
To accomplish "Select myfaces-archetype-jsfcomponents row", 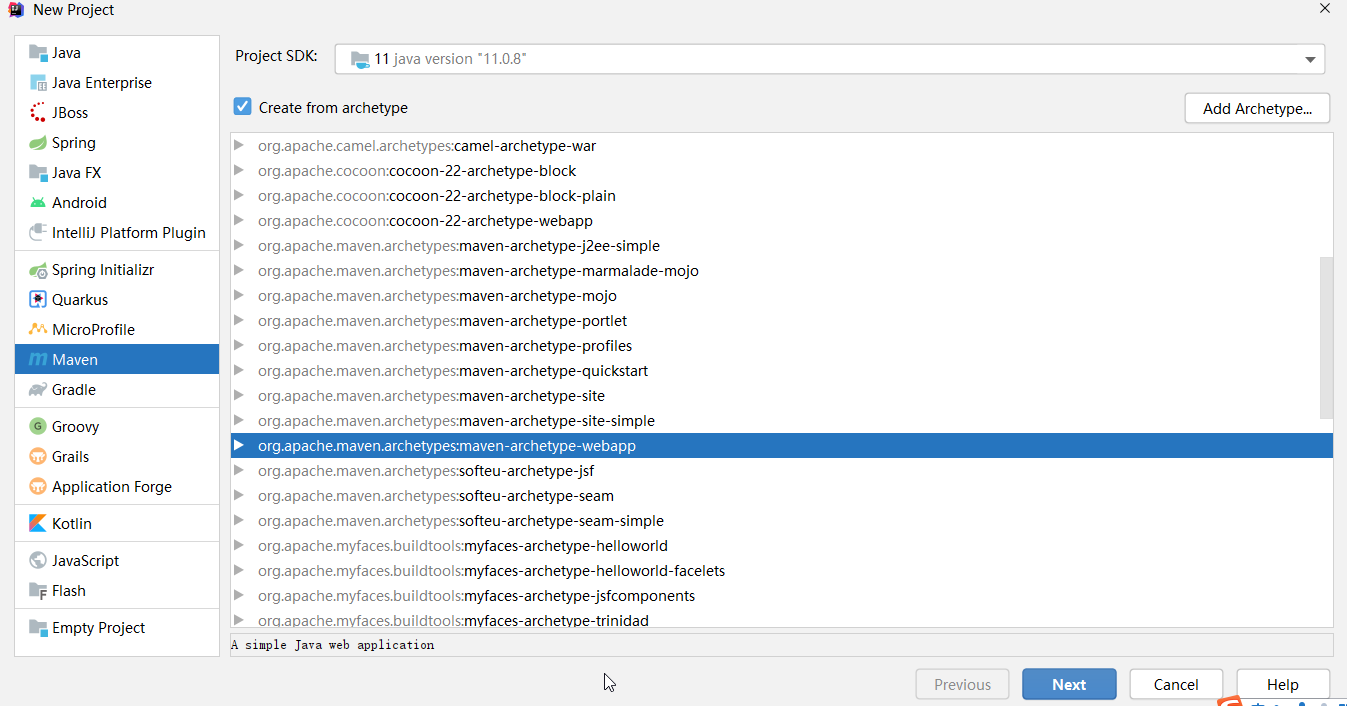I will pos(782,596).
